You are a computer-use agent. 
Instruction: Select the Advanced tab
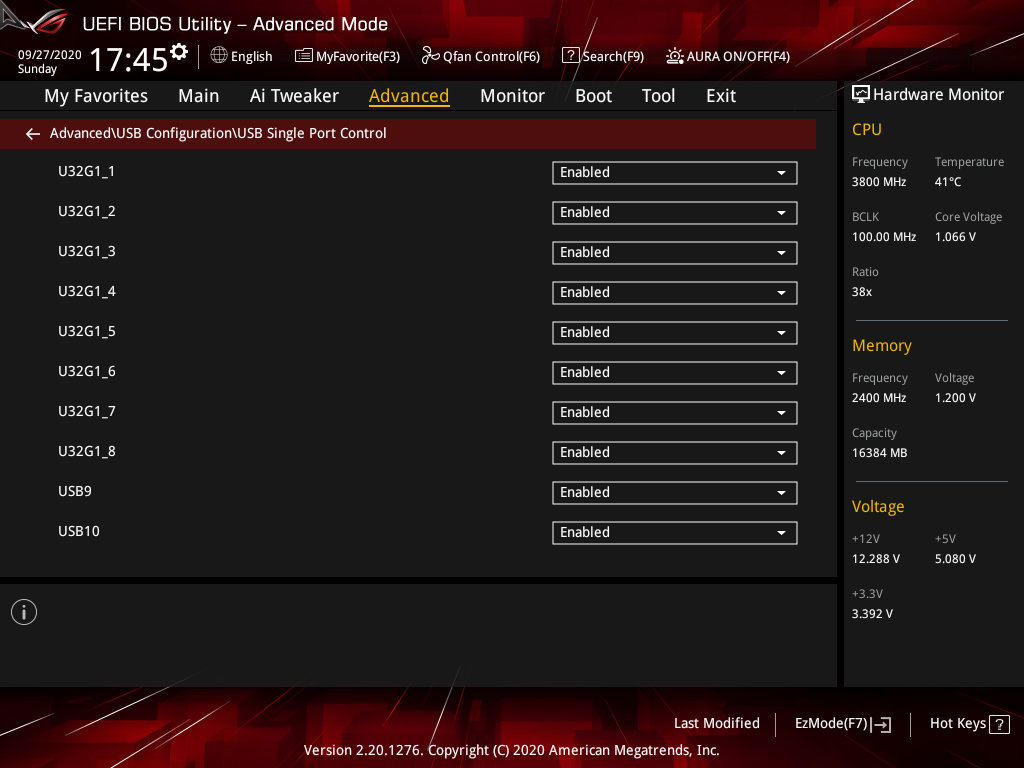tap(409, 96)
